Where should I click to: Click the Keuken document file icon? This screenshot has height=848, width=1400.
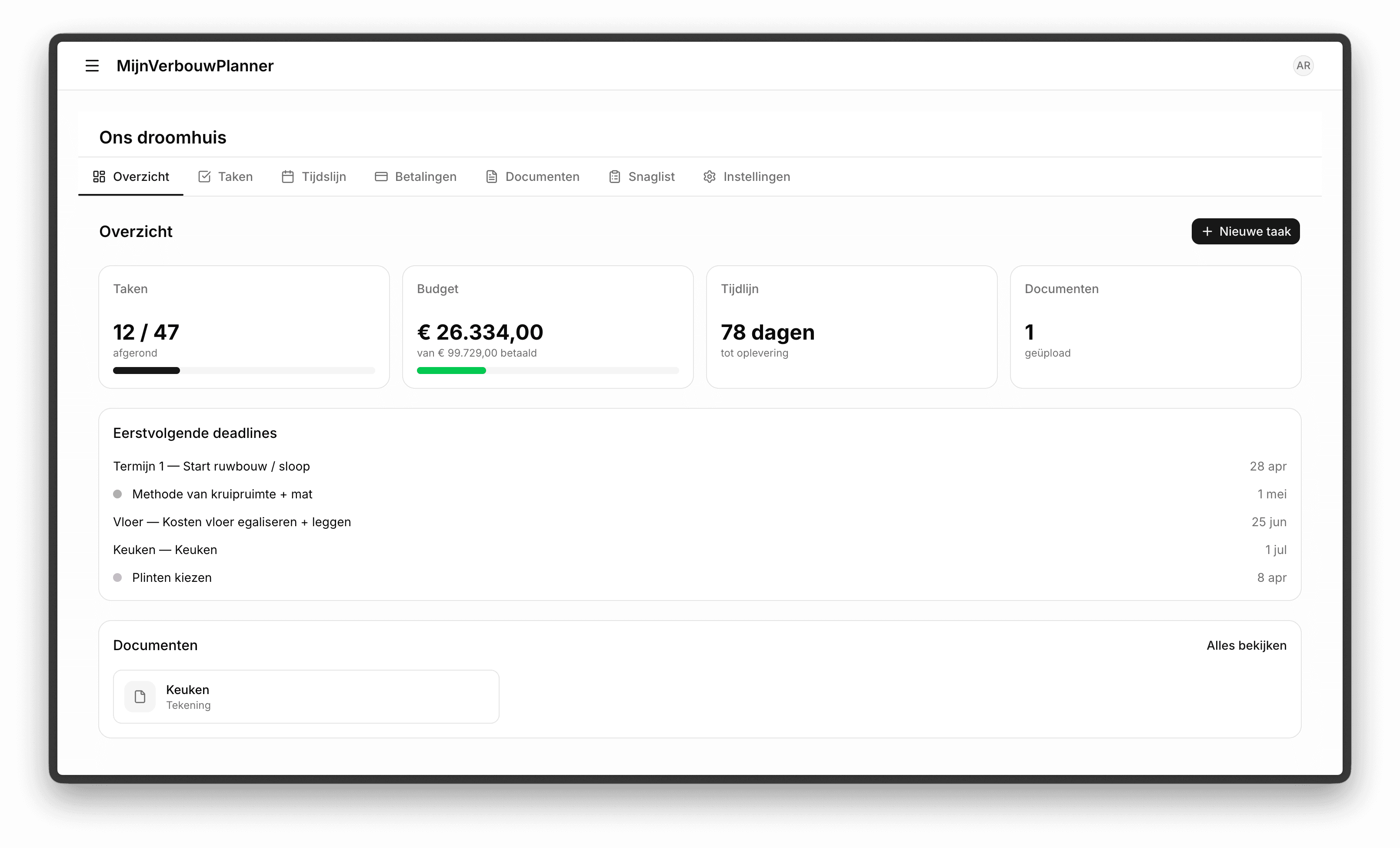(x=140, y=697)
